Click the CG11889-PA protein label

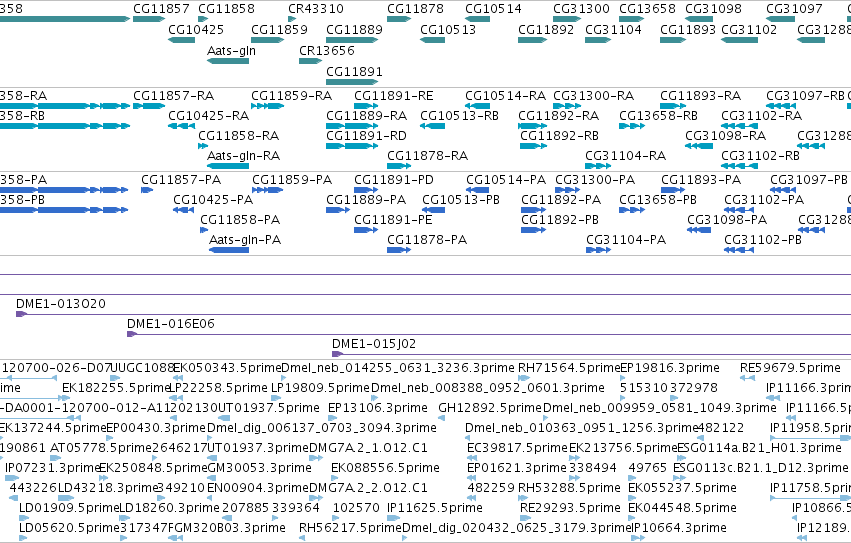click(x=366, y=200)
